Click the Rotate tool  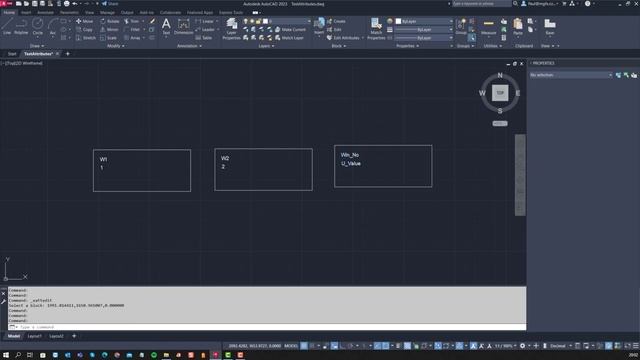tap(110, 21)
